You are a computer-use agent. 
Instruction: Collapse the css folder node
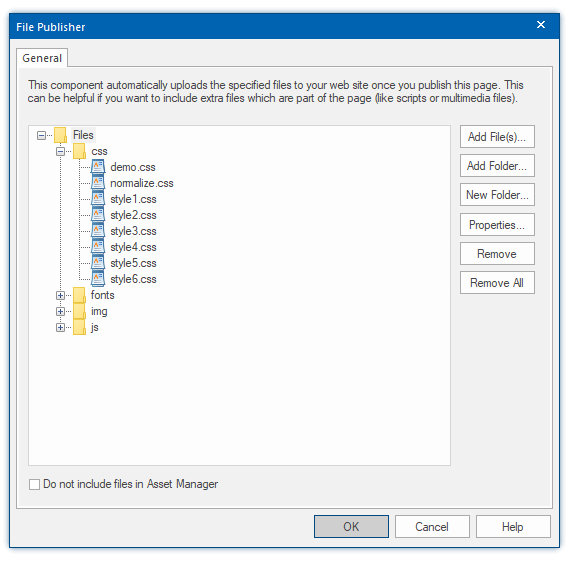61,151
